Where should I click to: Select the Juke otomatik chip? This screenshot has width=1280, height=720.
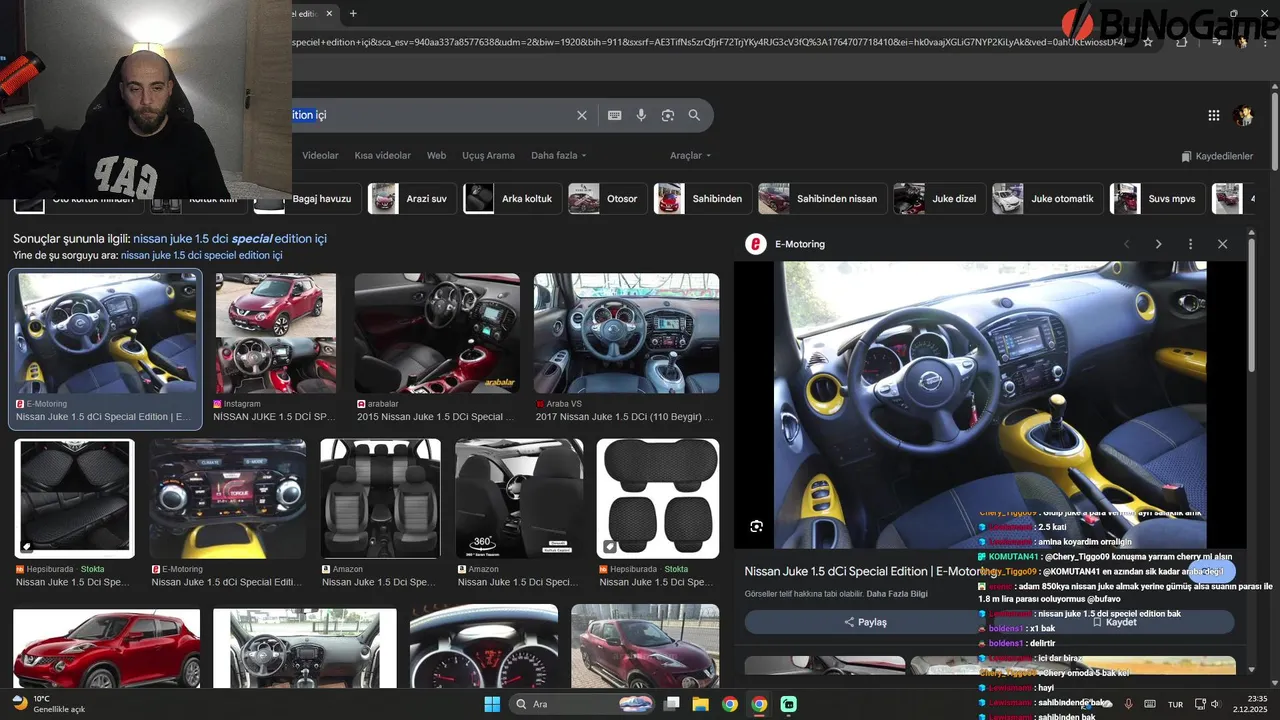click(1047, 199)
